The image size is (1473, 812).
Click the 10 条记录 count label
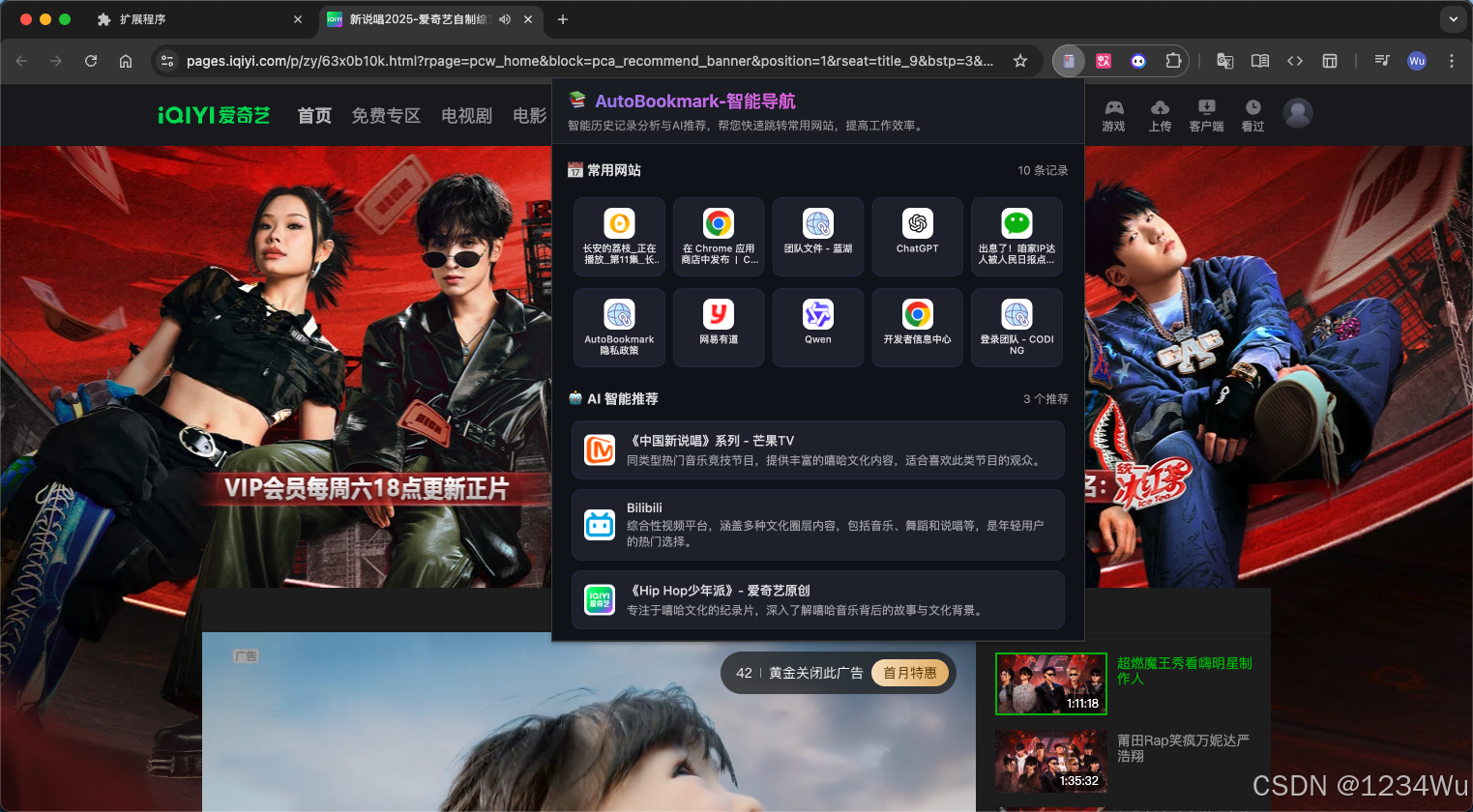[x=1043, y=170]
